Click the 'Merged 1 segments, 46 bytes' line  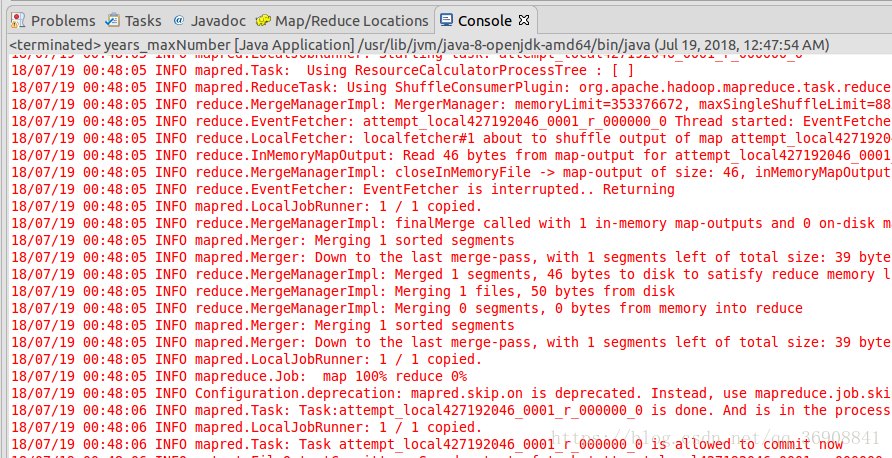tap(451, 275)
